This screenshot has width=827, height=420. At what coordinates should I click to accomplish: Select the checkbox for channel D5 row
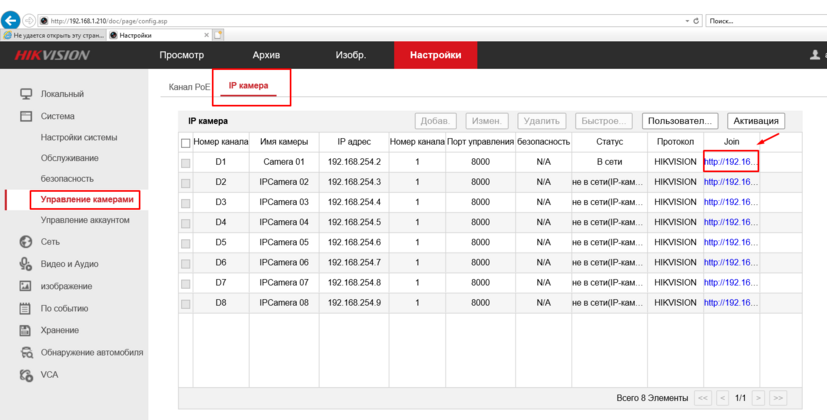tap(185, 243)
